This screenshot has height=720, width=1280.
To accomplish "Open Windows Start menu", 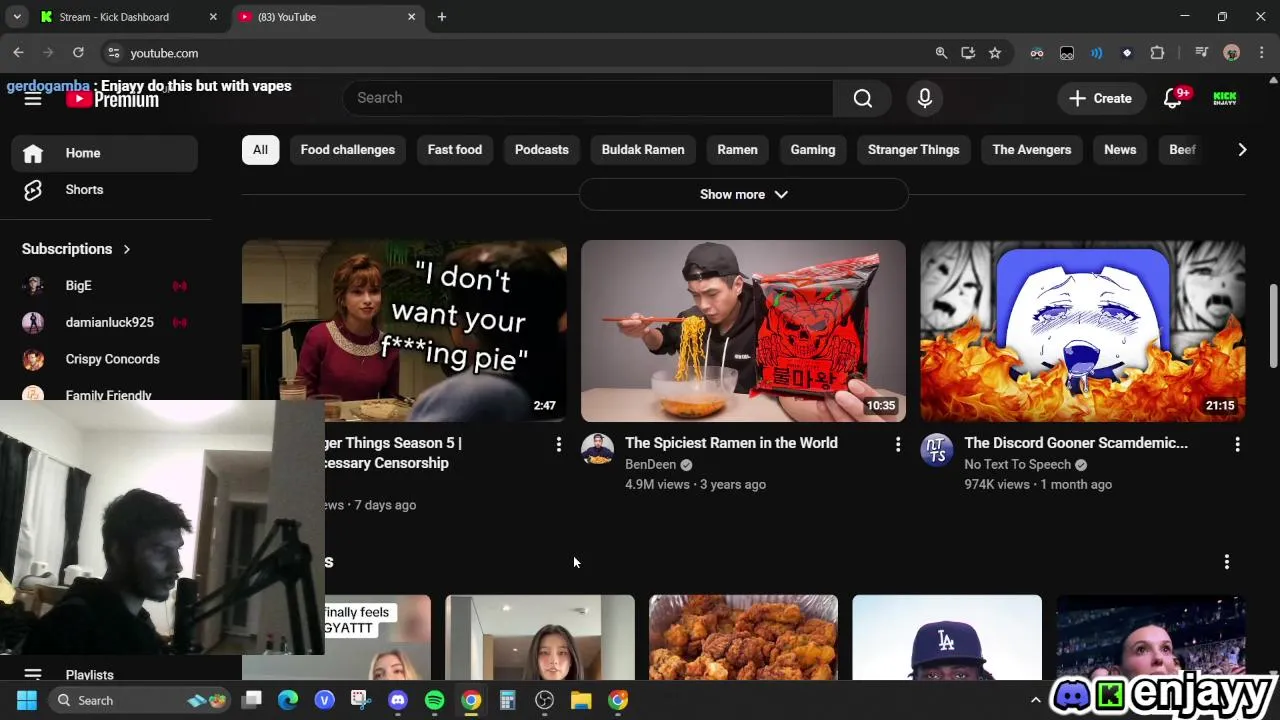I will [x=27, y=701].
